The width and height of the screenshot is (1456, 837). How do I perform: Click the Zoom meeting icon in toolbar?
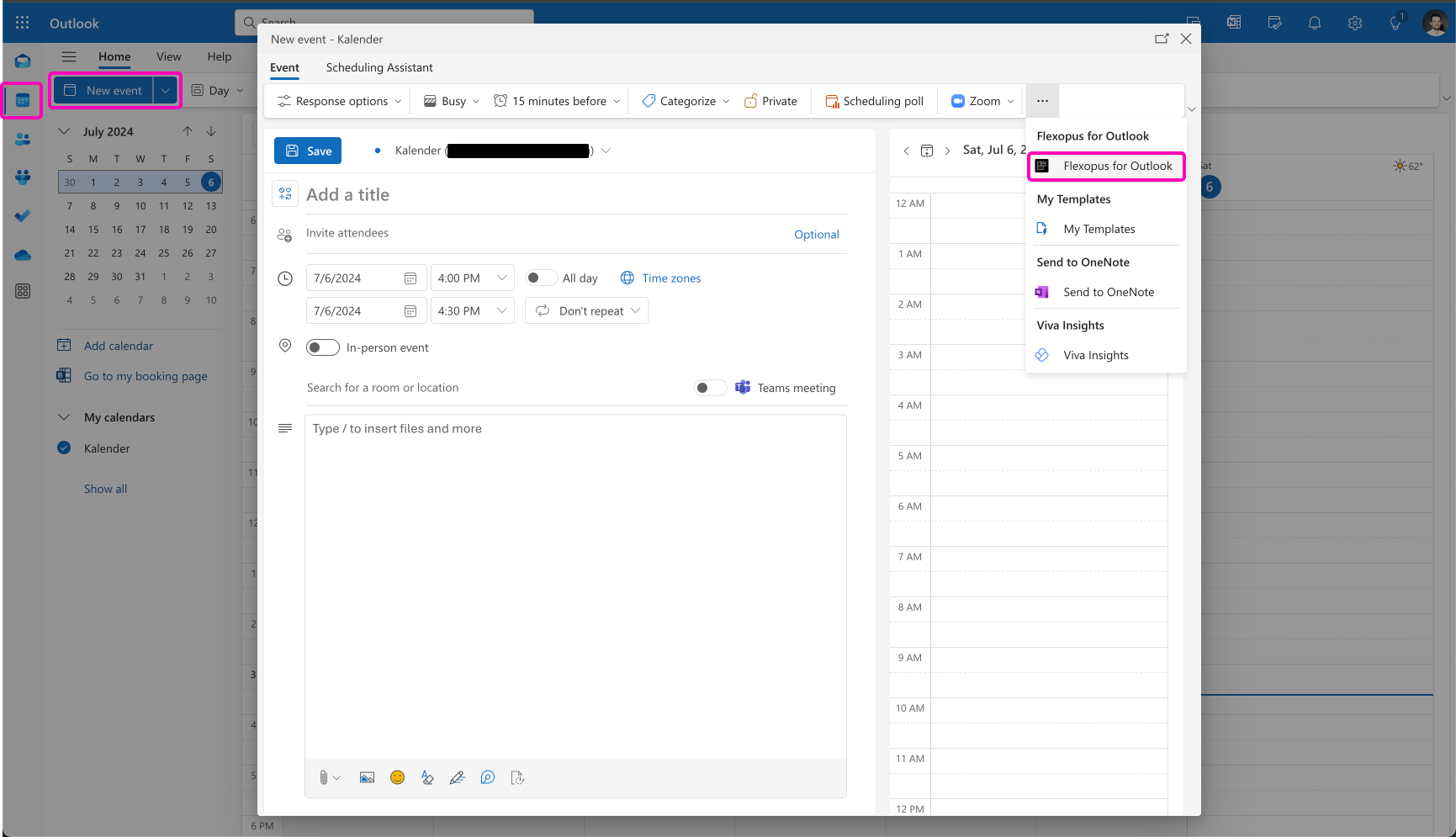(958, 101)
